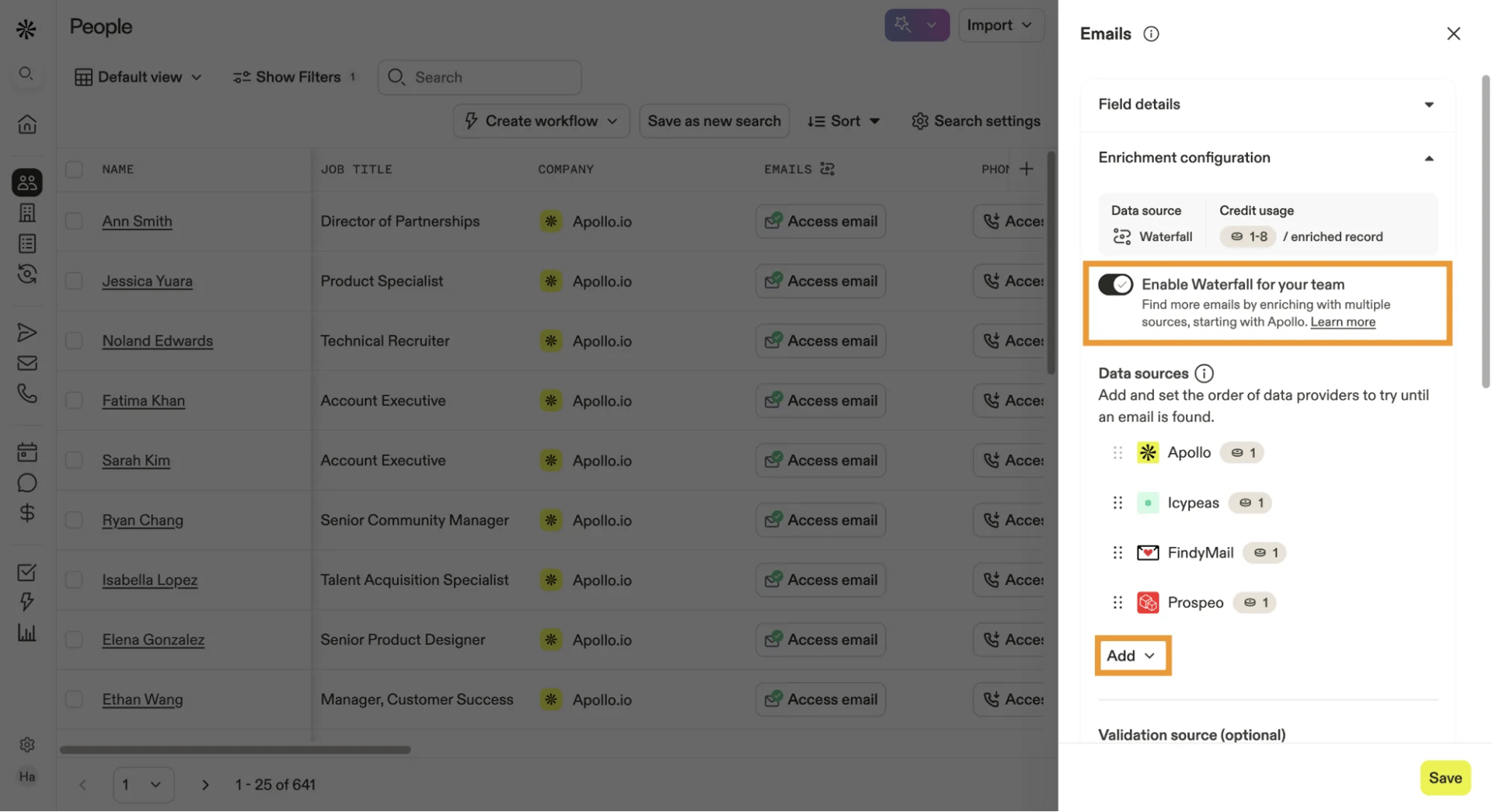Select the Companies building icon in sidebar
1492x812 pixels.
click(x=26, y=212)
